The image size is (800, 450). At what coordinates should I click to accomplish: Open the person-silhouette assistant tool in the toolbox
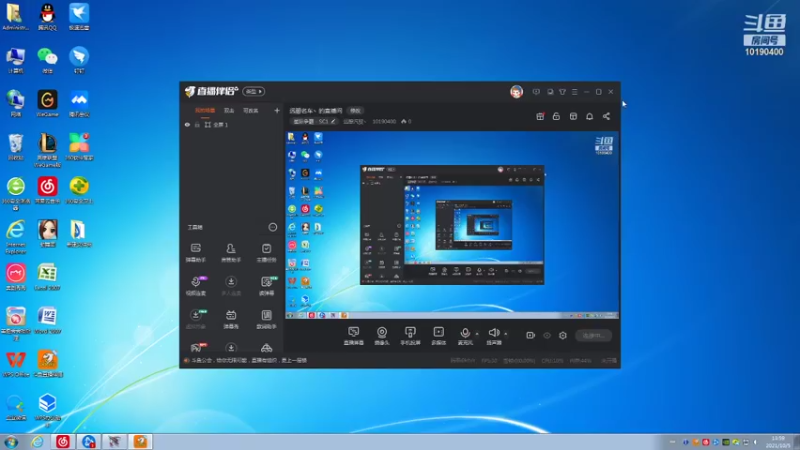point(231,252)
